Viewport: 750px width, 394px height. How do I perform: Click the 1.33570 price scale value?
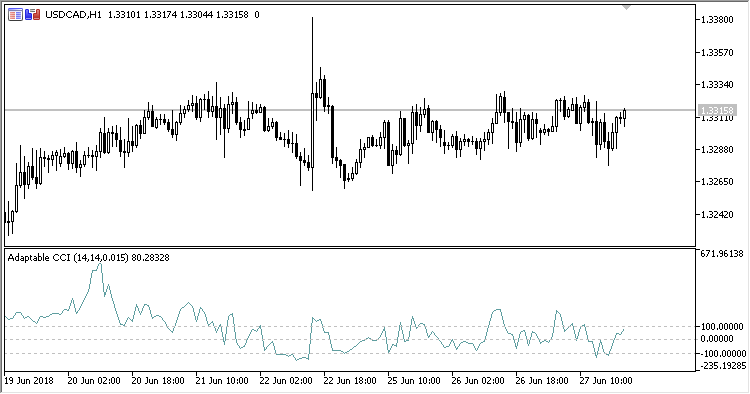pos(717,53)
